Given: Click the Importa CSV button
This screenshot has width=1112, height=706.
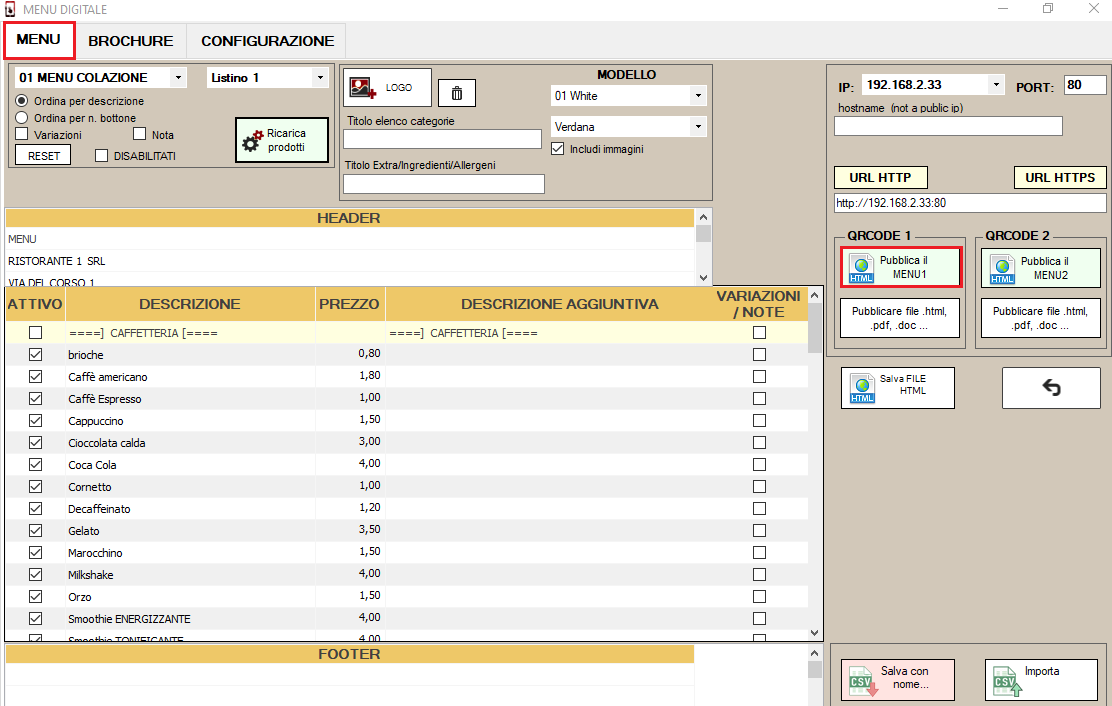Looking at the screenshot, I should 1040,679.
